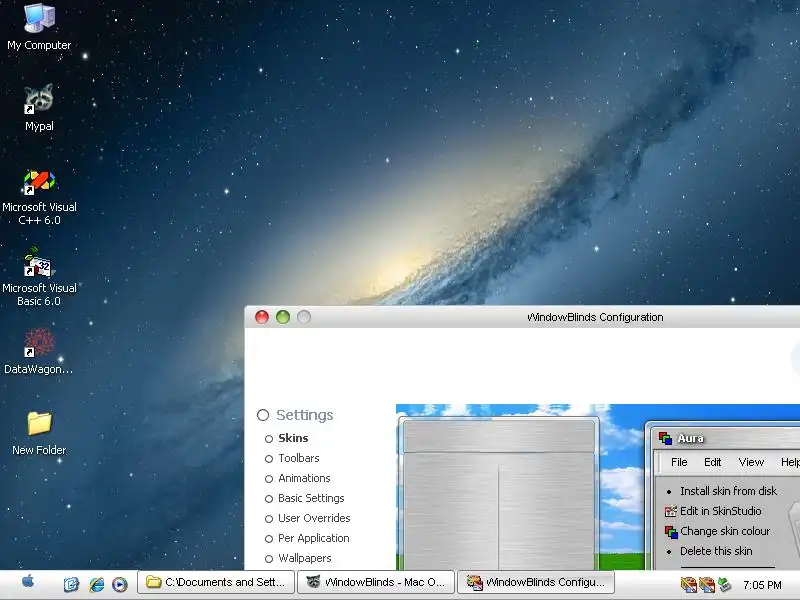Launch Windows Media Player from quick launch

[120, 584]
